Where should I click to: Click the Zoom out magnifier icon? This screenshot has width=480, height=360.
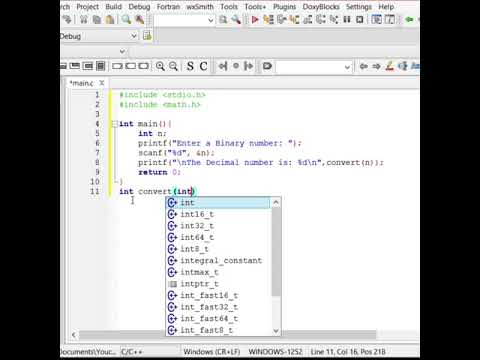click(173, 66)
